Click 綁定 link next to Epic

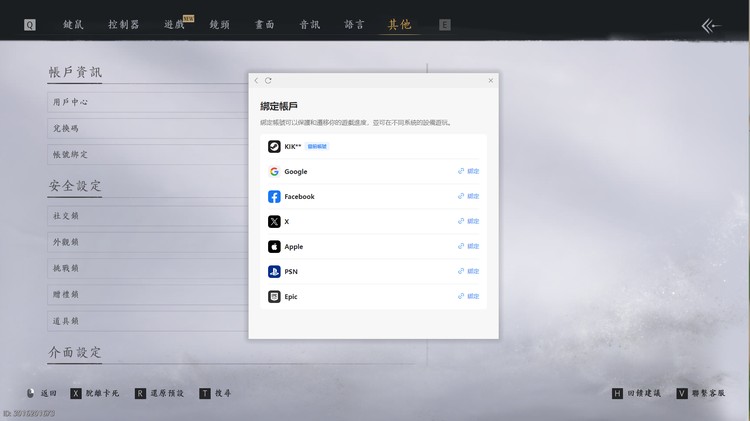[468, 296]
